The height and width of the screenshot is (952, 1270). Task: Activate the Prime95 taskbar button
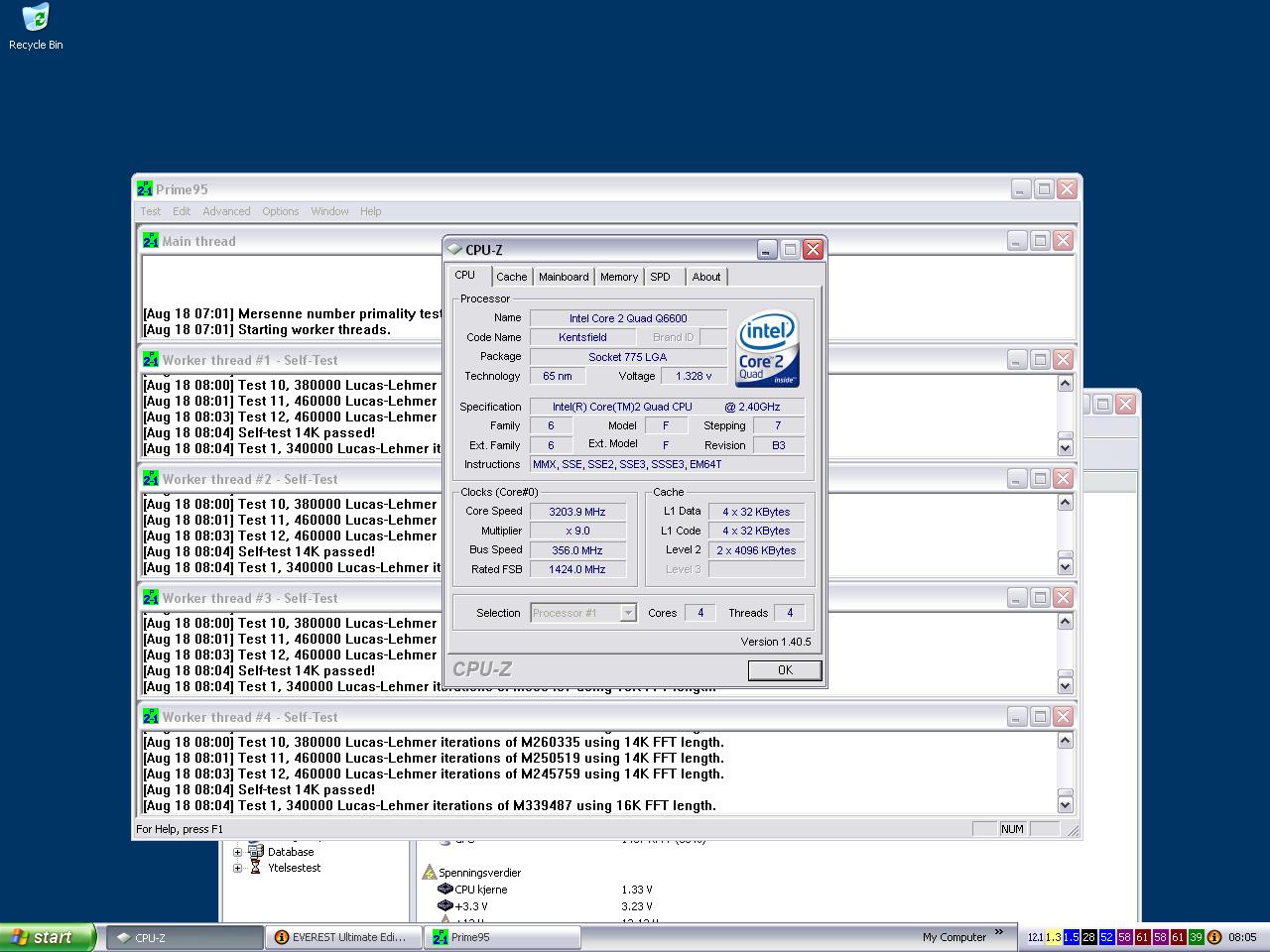(502, 937)
